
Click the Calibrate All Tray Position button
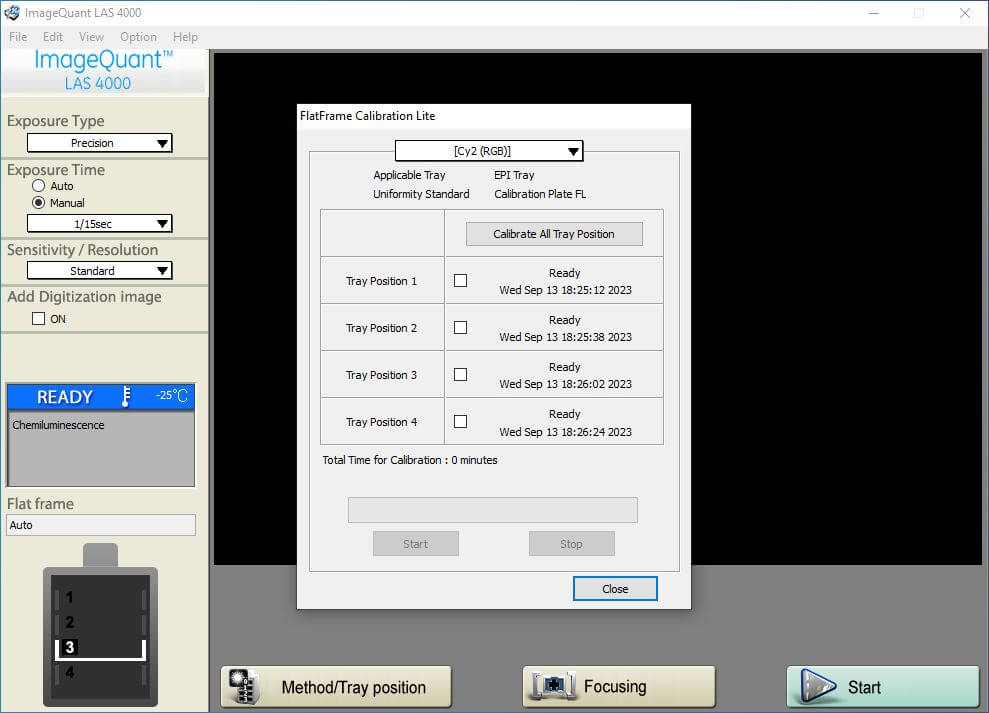(553, 233)
